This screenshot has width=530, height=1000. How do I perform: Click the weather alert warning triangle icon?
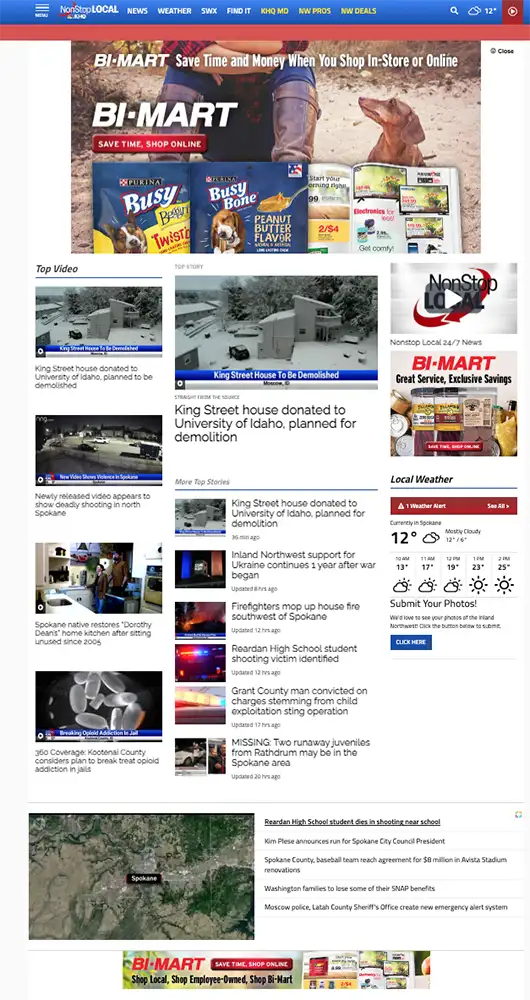pos(401,506)
